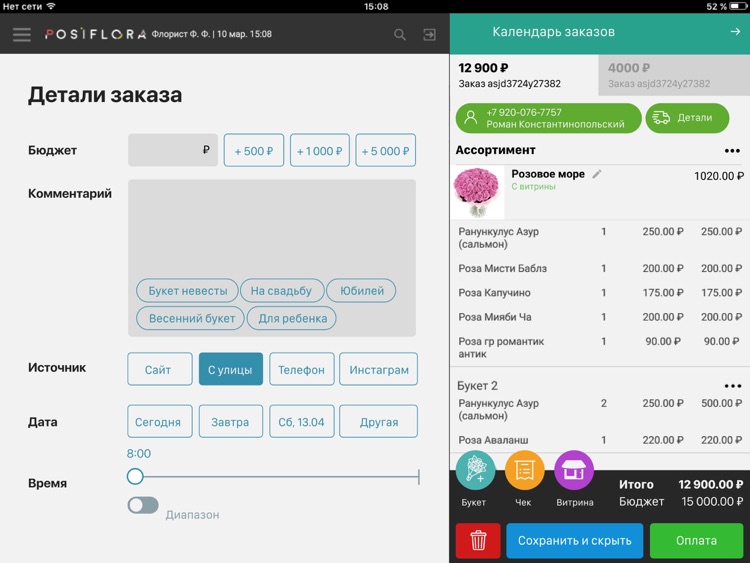Click the Букет 2 heading

[477, 386]
